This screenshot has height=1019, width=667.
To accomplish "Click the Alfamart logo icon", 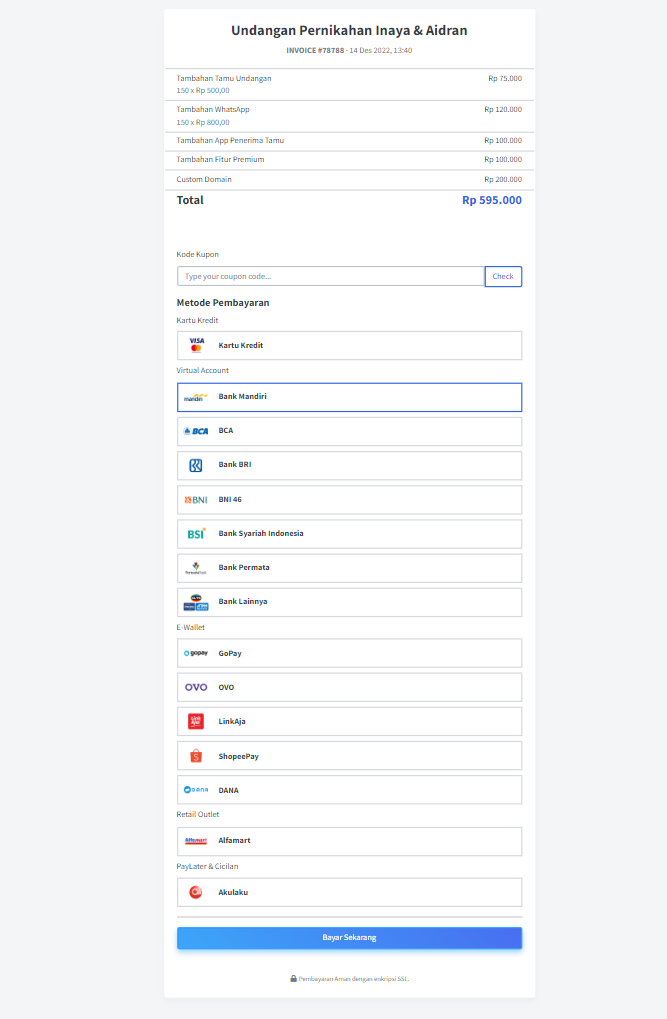I will (196, 841).
